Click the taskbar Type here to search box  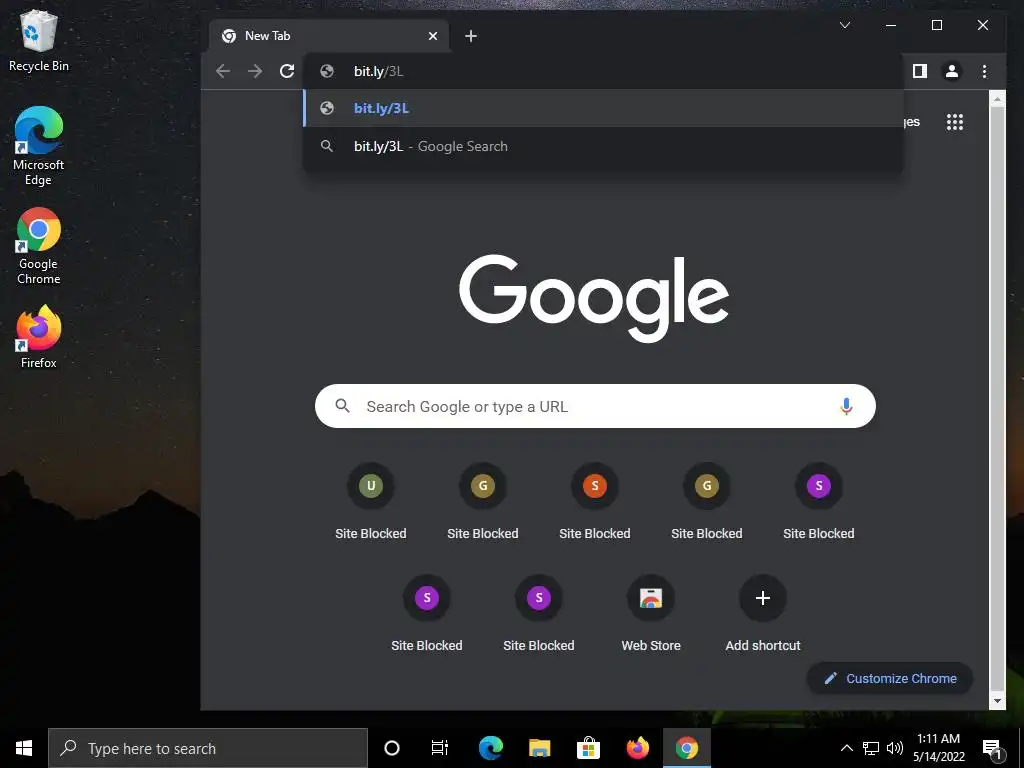click(208, 748)
